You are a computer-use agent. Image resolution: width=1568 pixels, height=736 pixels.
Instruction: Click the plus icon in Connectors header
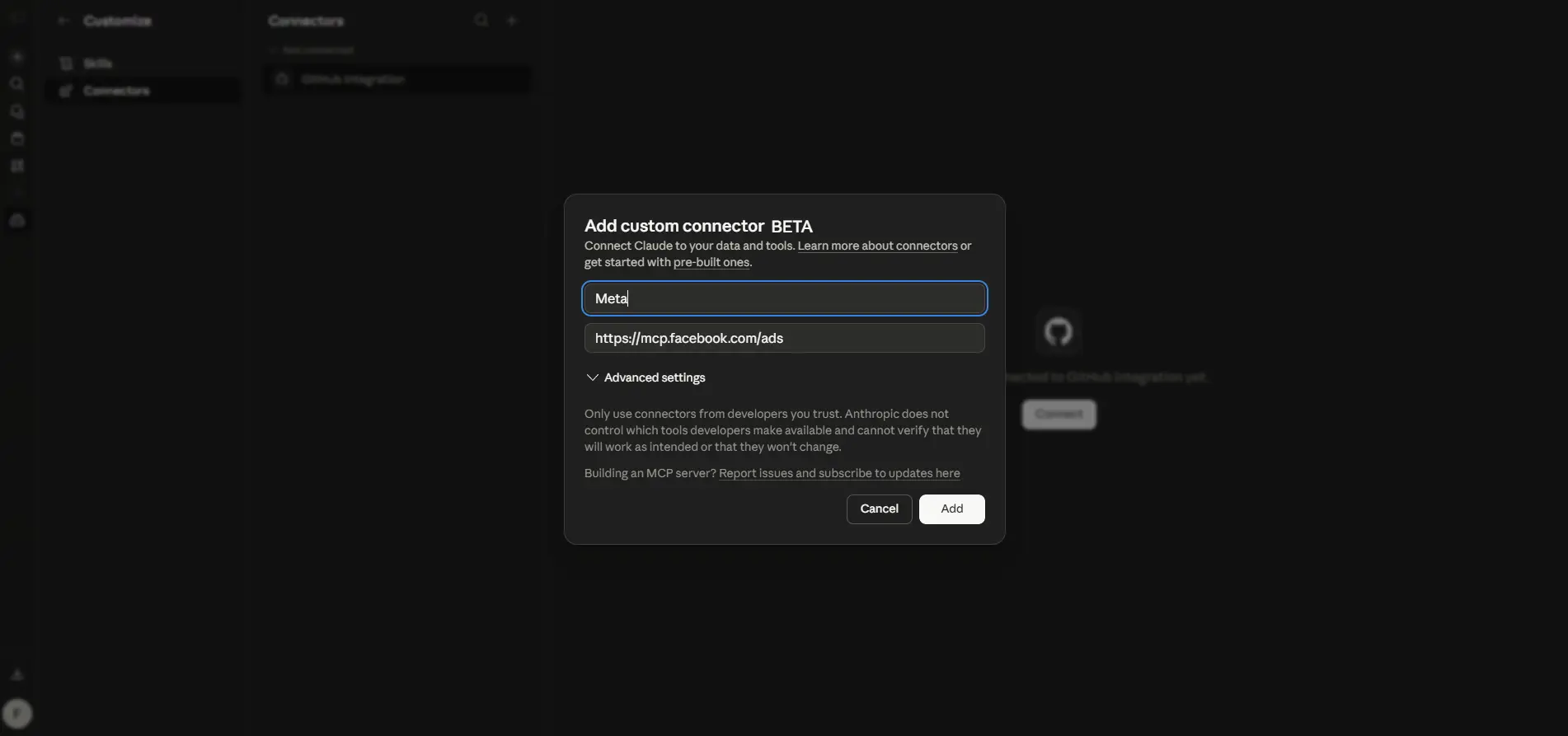(511, 21)
